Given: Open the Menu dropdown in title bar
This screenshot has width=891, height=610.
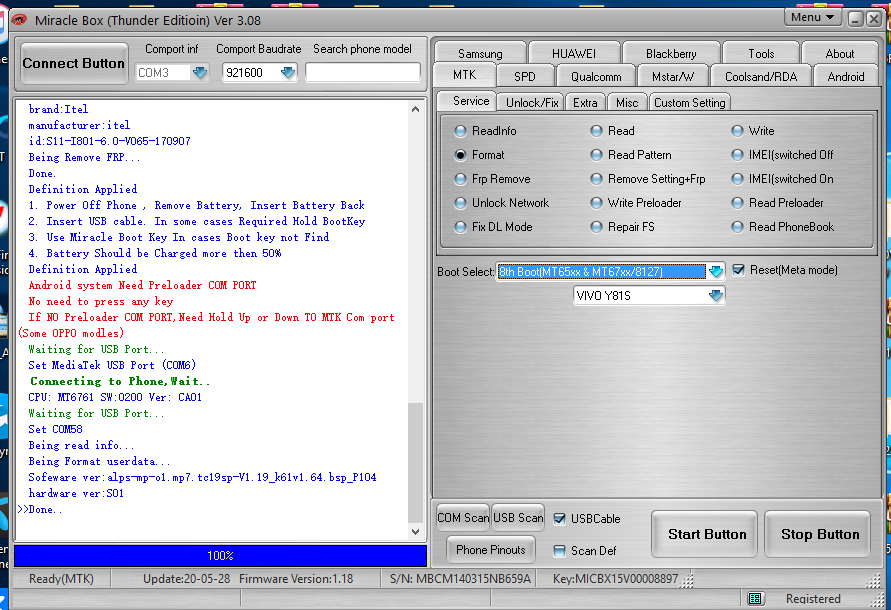Looking at the screenshot, I should coord(812,18).
